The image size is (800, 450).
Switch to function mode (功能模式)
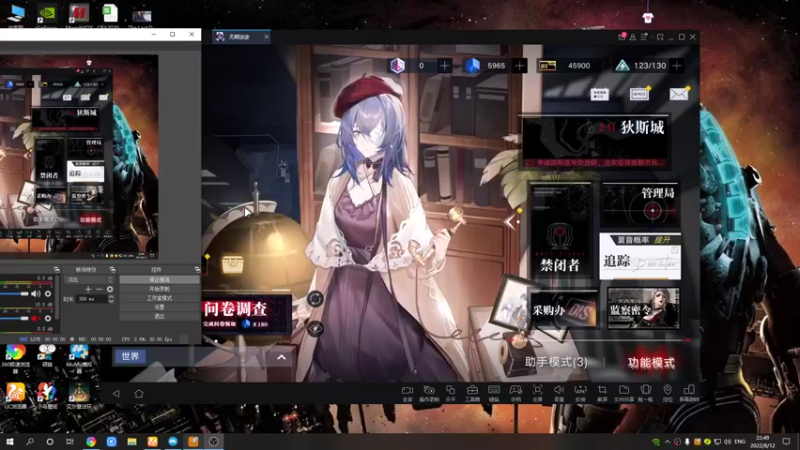click(x=651, y=363)
